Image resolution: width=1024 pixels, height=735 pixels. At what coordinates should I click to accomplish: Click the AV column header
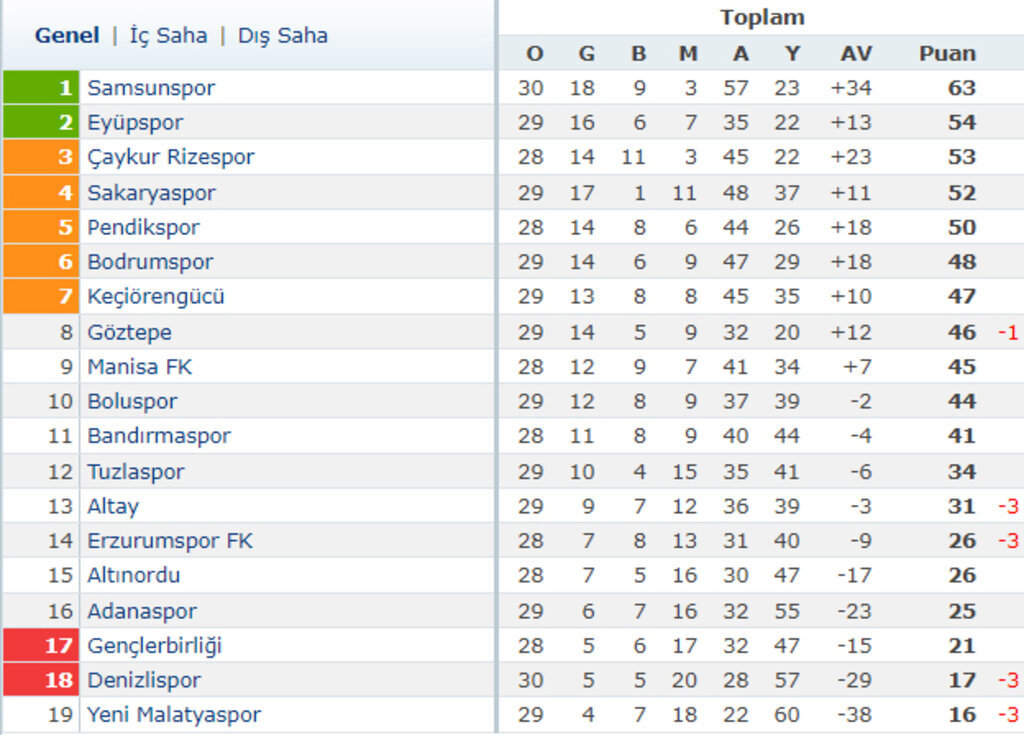point(856,54)
